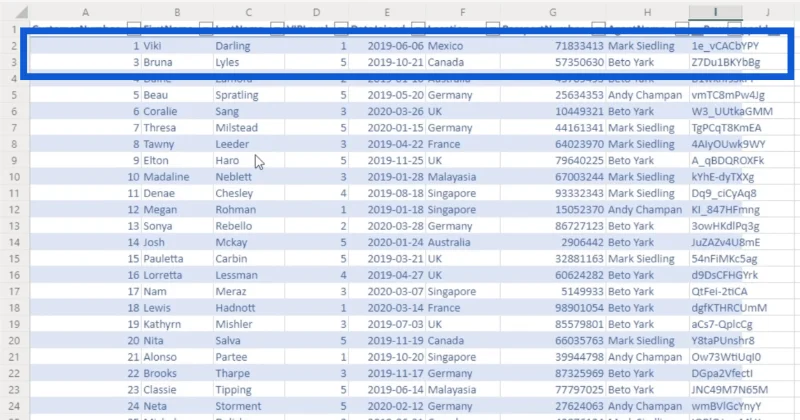Select row 14 header
The width and height of the screenshot is (800, 420).
tap(14, 242)
